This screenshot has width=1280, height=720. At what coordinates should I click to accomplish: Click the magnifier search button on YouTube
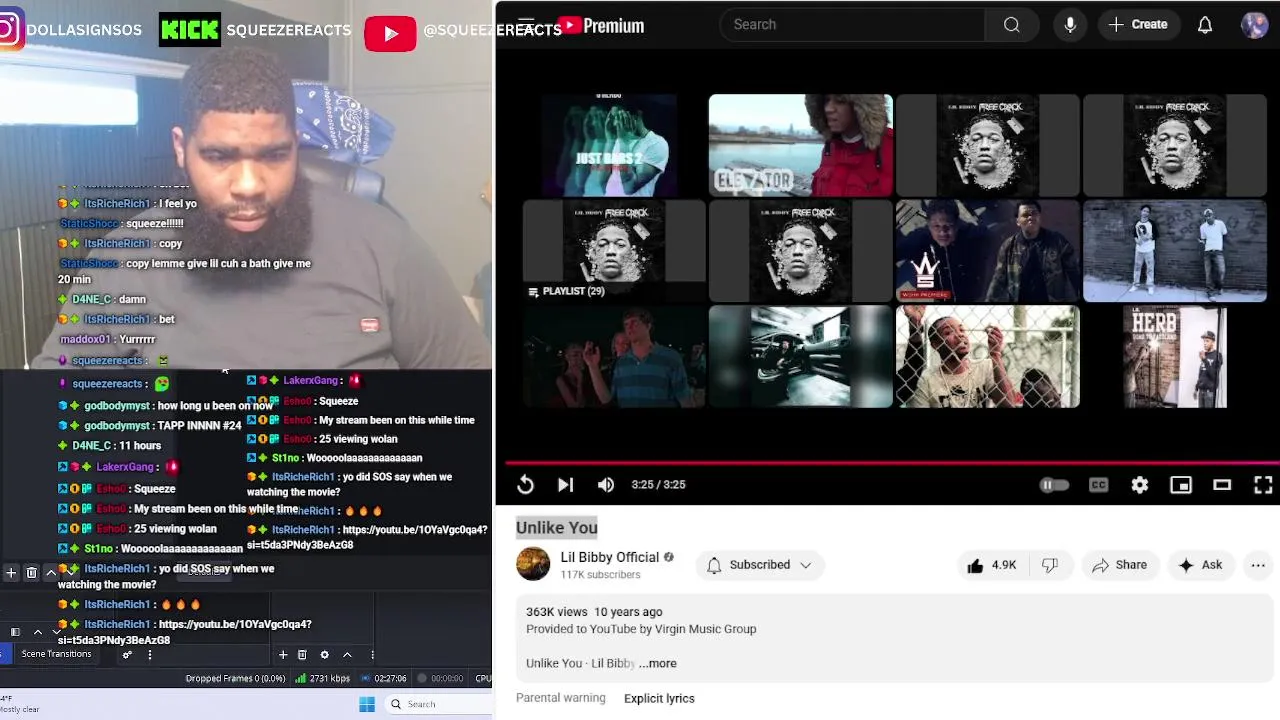[1012, 25]
